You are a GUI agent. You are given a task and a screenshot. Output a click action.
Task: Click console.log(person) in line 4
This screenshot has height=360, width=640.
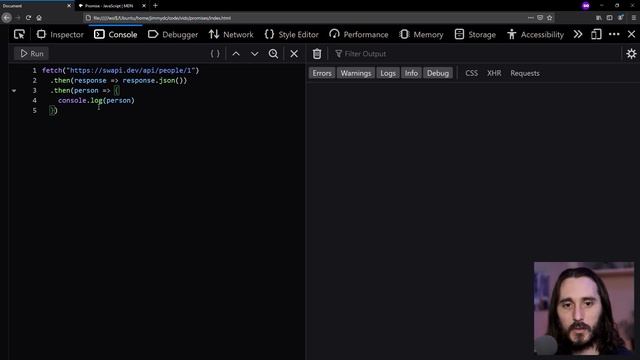point(96,100)
